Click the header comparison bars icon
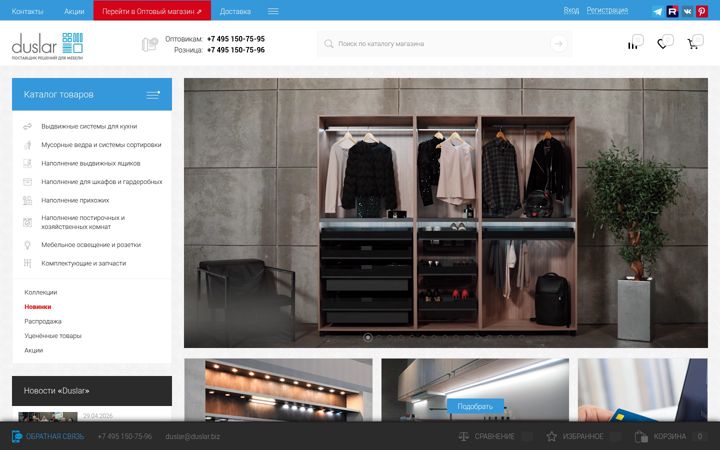 click(633, 45)
